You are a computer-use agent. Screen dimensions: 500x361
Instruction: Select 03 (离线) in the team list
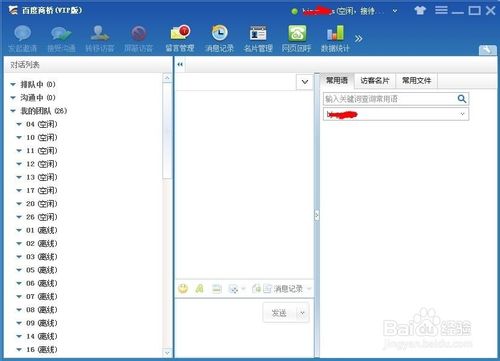(42, 257)
